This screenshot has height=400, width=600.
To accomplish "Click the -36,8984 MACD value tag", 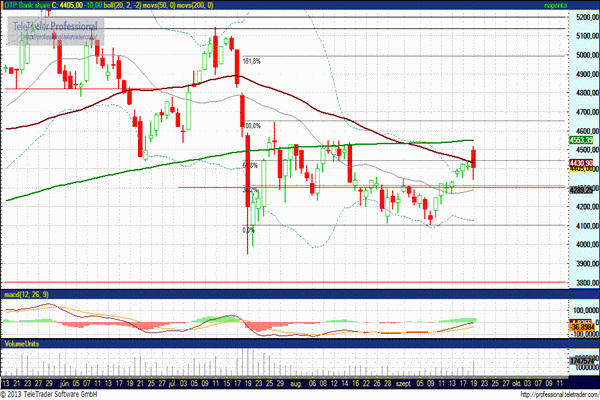I will (x=582, y=326).
